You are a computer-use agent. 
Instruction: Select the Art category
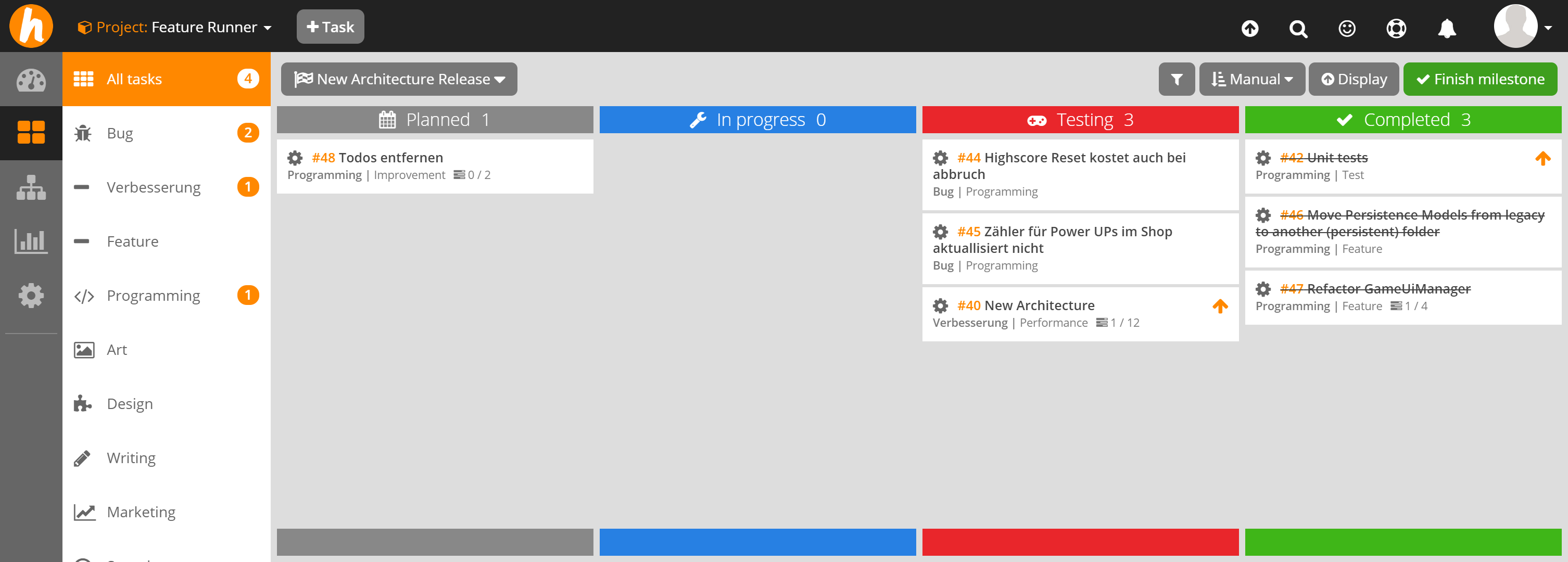(166, 349)
